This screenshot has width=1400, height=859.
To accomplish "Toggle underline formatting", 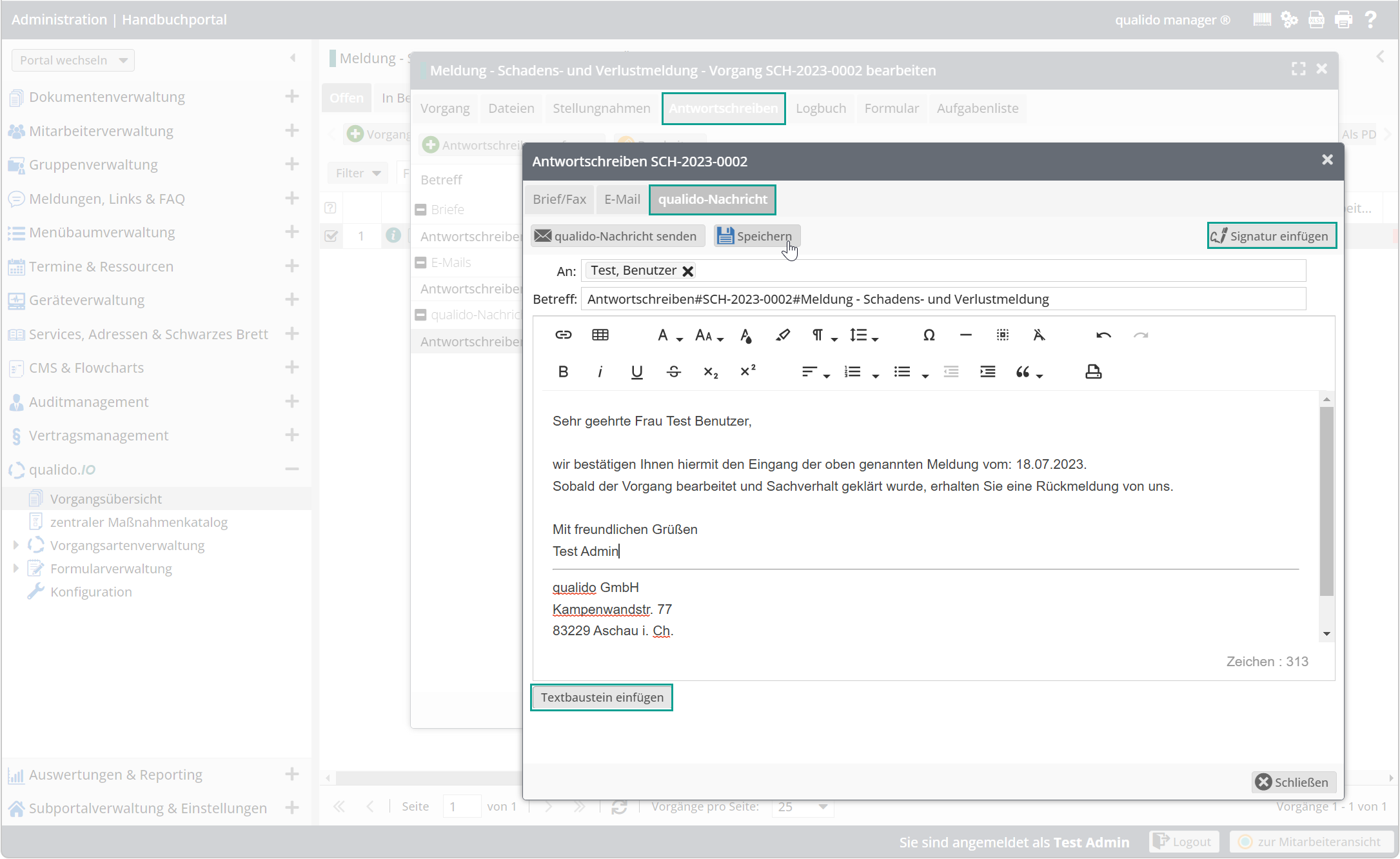I will coord(636,372).
